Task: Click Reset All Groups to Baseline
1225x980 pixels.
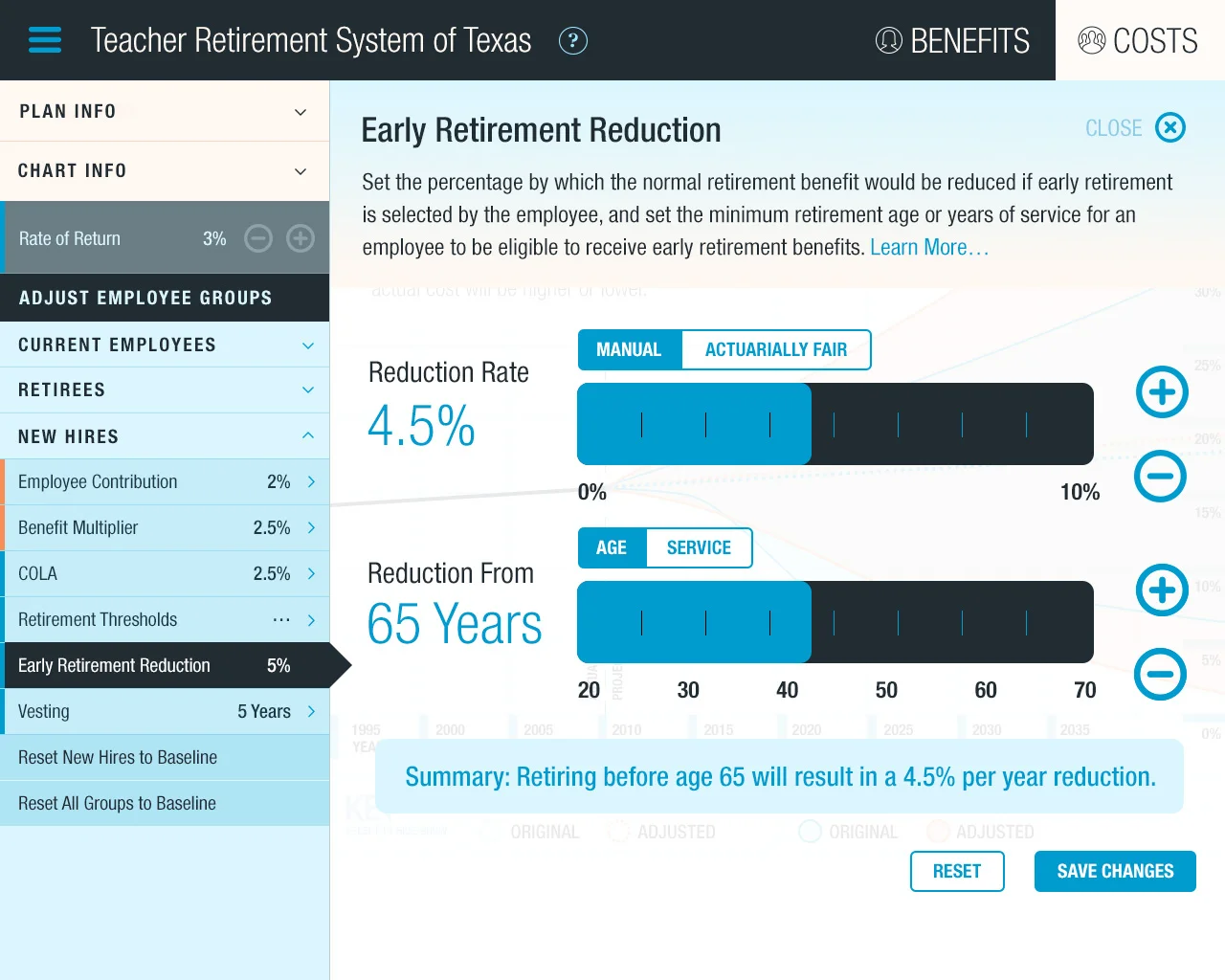Action: tap(165, 803)
